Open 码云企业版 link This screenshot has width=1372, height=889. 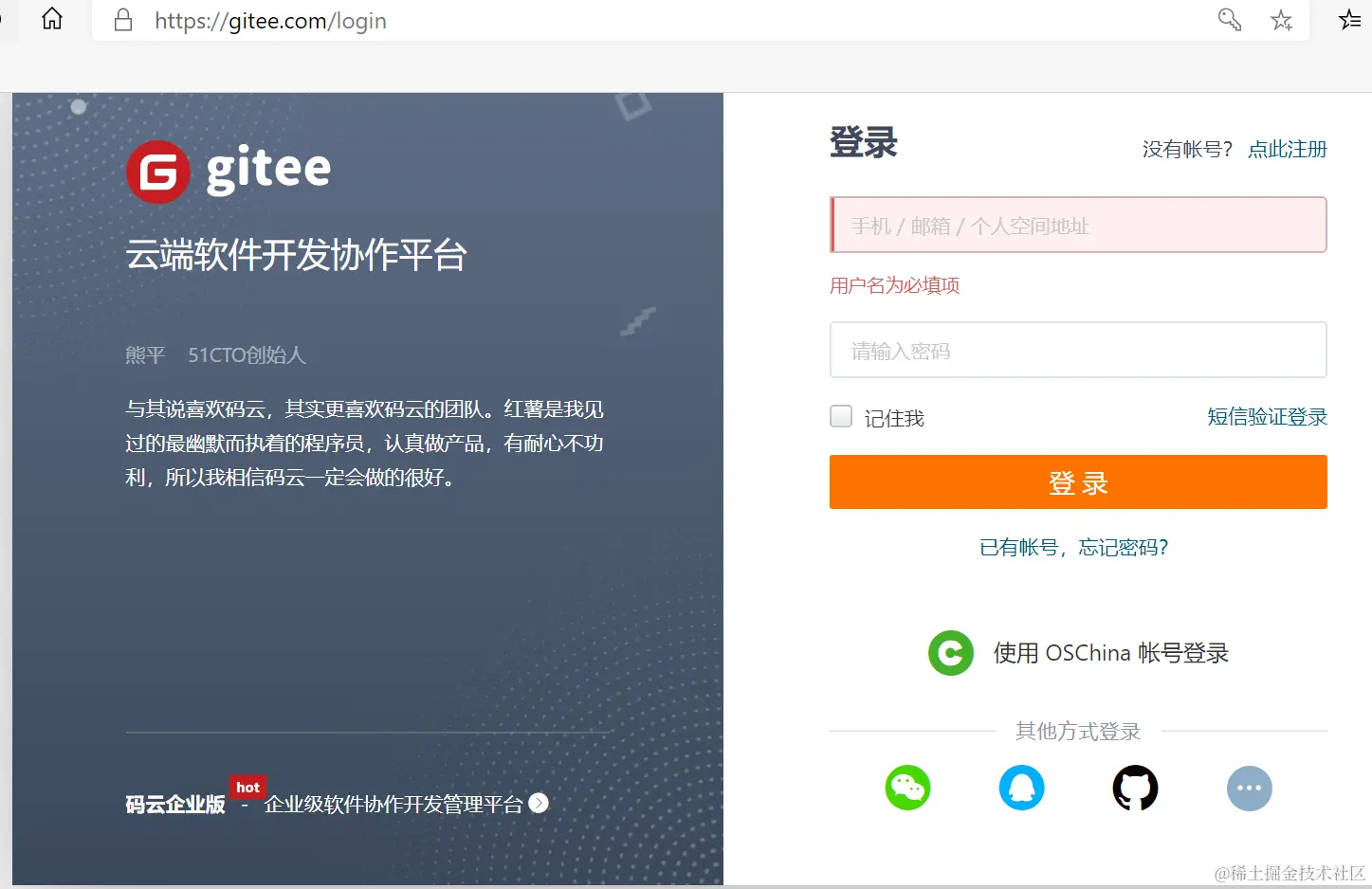175,805
